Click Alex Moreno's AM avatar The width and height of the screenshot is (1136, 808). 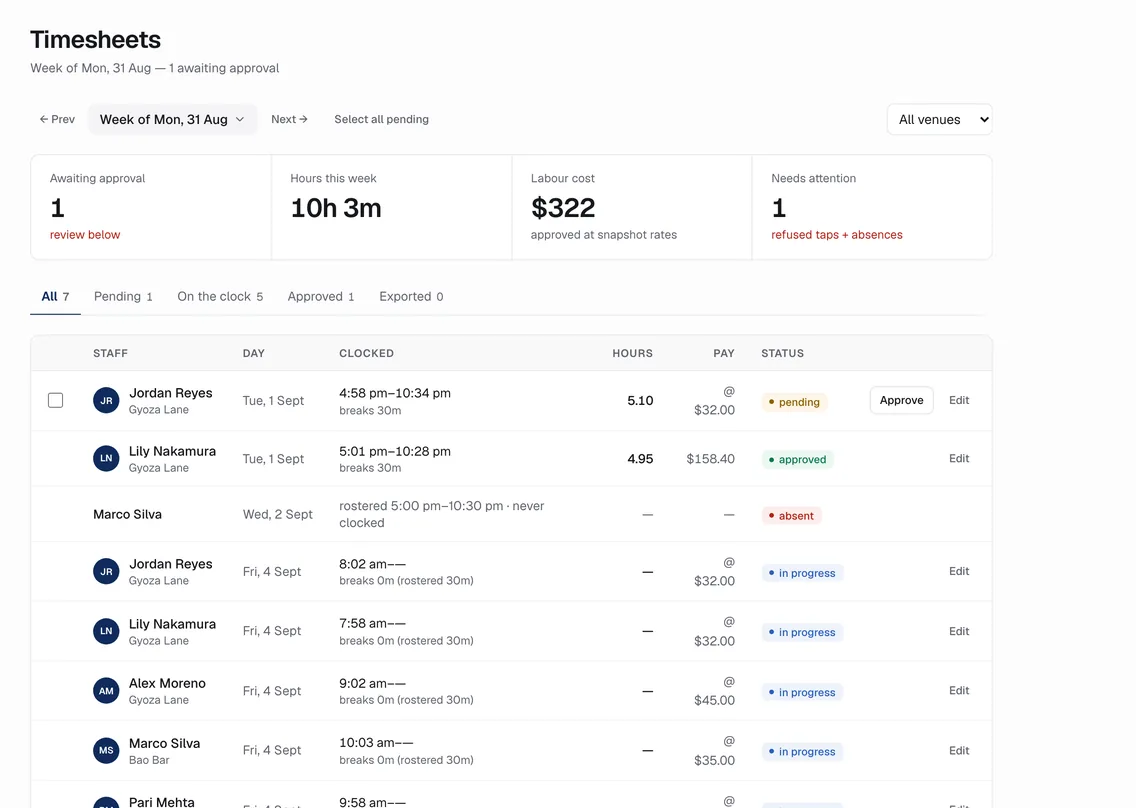[106, 691]
